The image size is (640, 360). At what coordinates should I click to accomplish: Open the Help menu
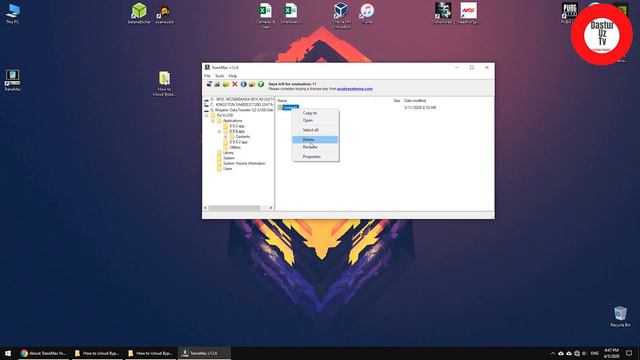point(233,76)
